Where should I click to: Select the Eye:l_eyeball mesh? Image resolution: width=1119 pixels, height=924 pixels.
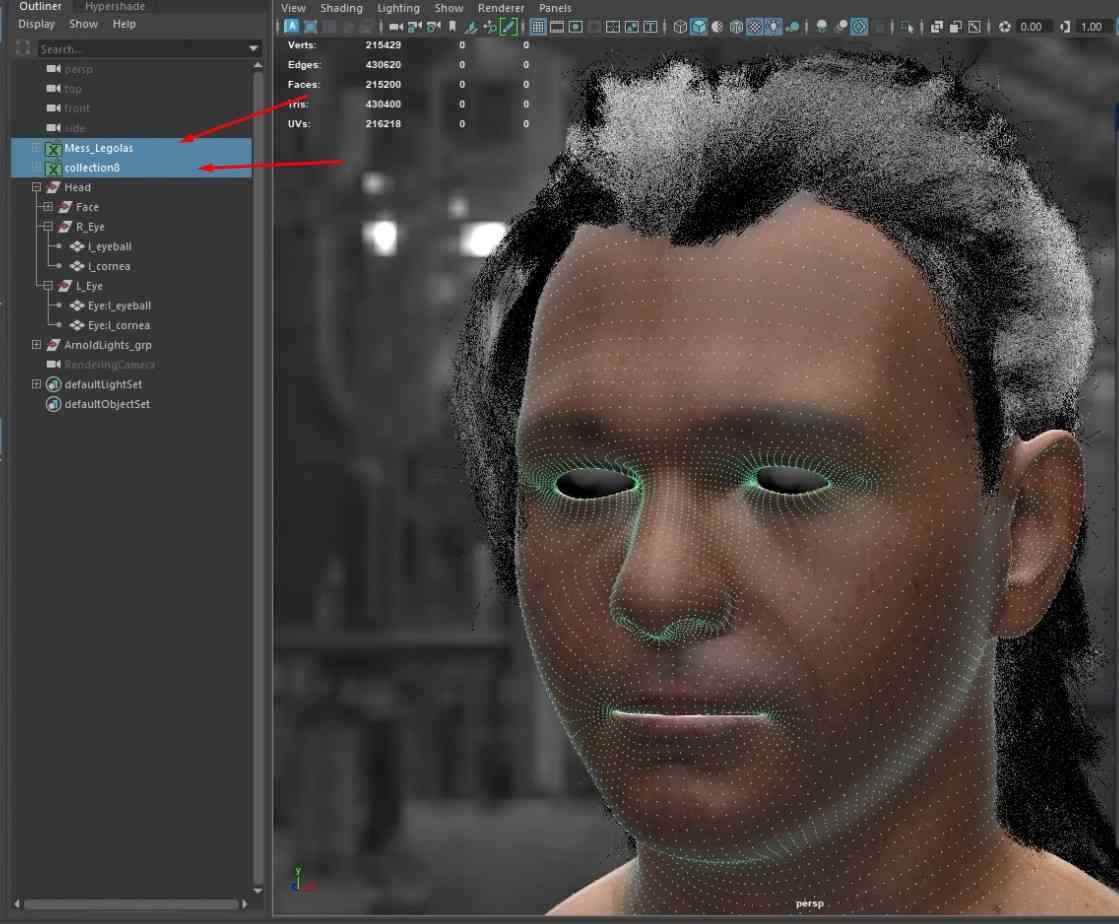point(119,305)
